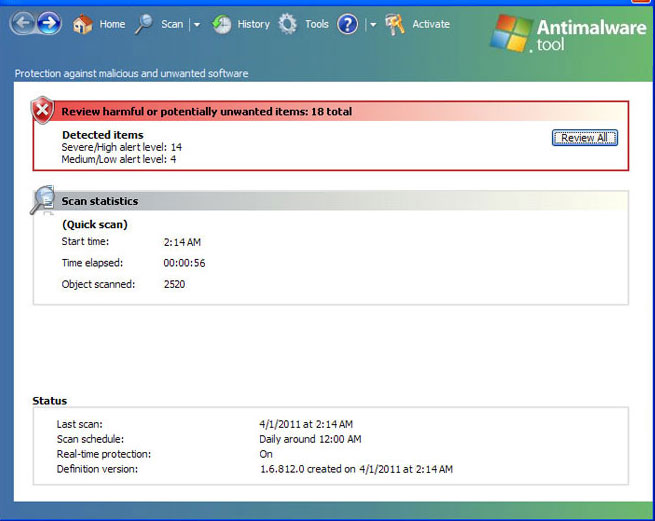Click the '(Quick scan)' label
This screenshot has height=521, width=655.
point(95,224)
